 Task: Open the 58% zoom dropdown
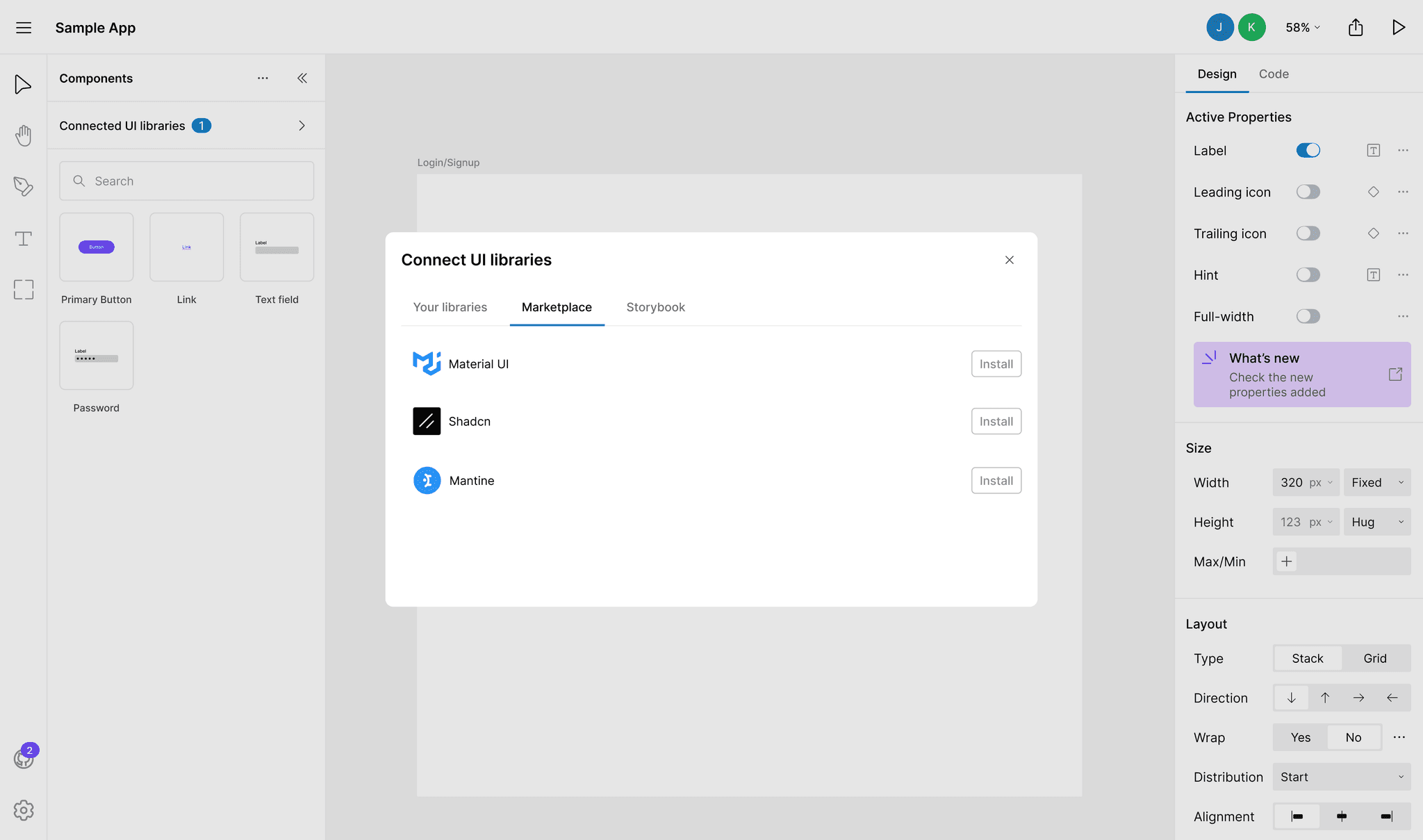(x=1302, y=28)
